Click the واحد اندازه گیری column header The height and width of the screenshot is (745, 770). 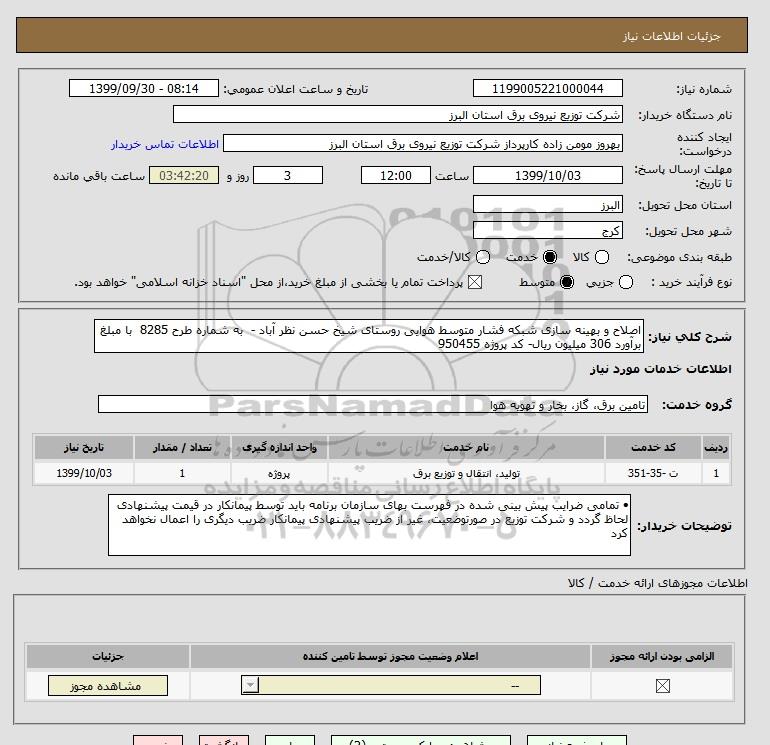click(279, 447)
